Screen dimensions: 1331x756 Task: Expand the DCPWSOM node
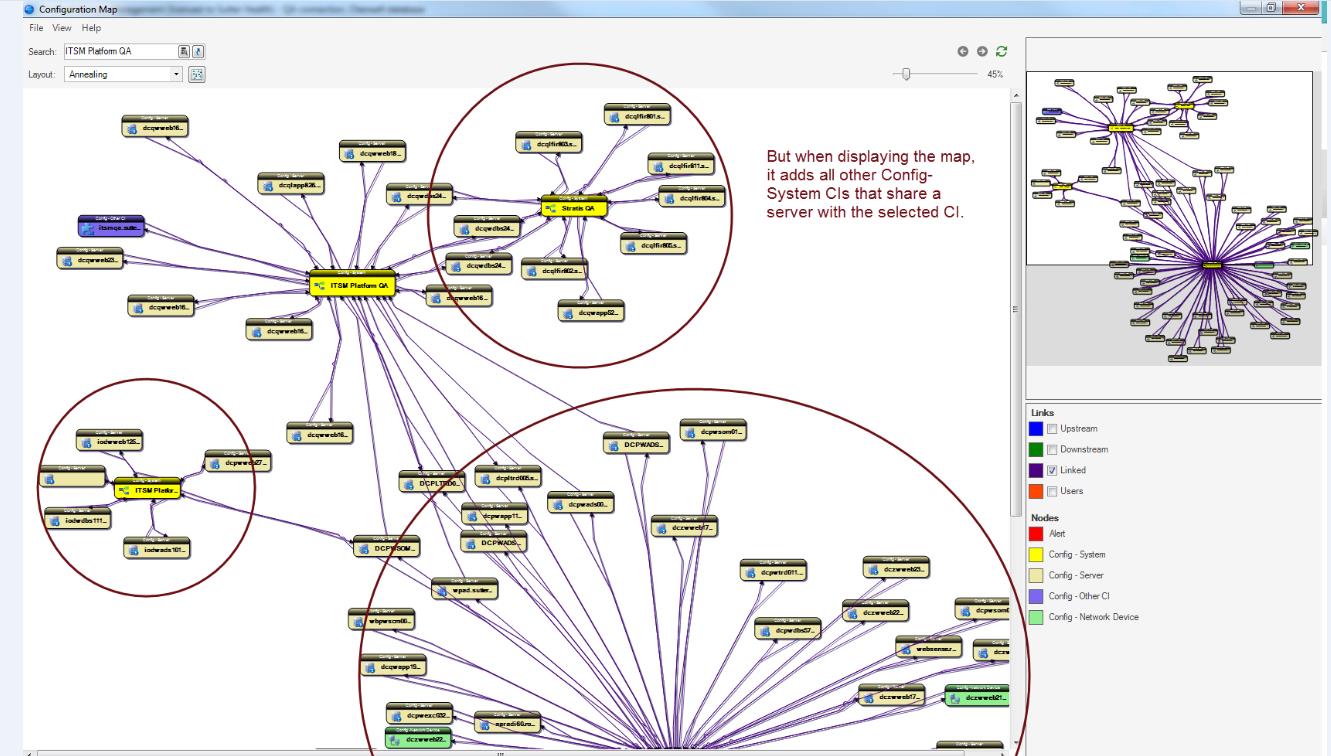[x=389, y=546]
